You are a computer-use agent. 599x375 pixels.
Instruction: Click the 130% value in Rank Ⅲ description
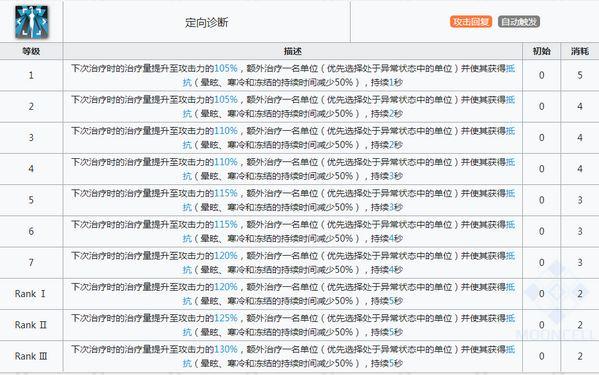[225, 349]
